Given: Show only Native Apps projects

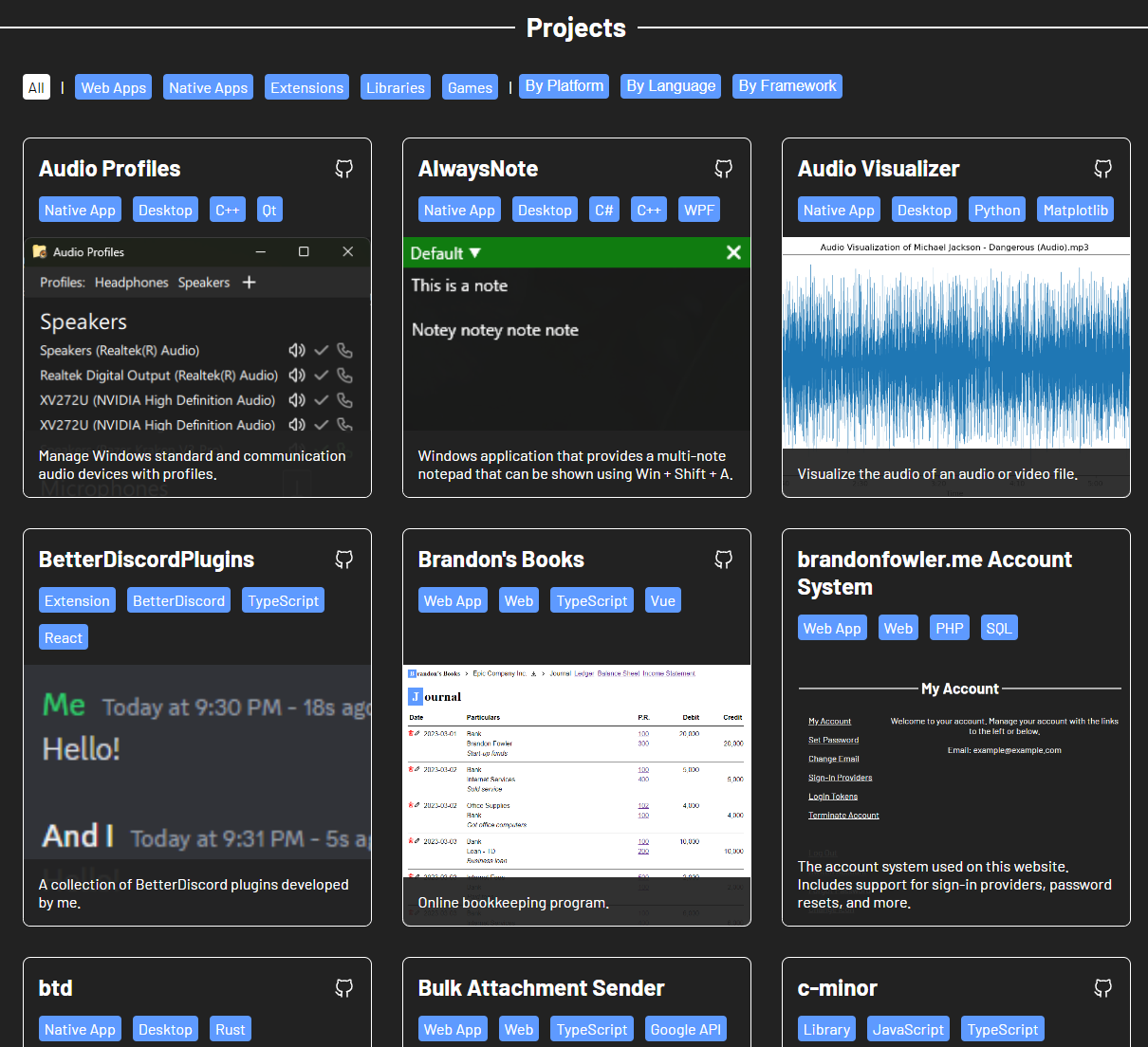Looking at the screenshot, I should pos(209,87).
